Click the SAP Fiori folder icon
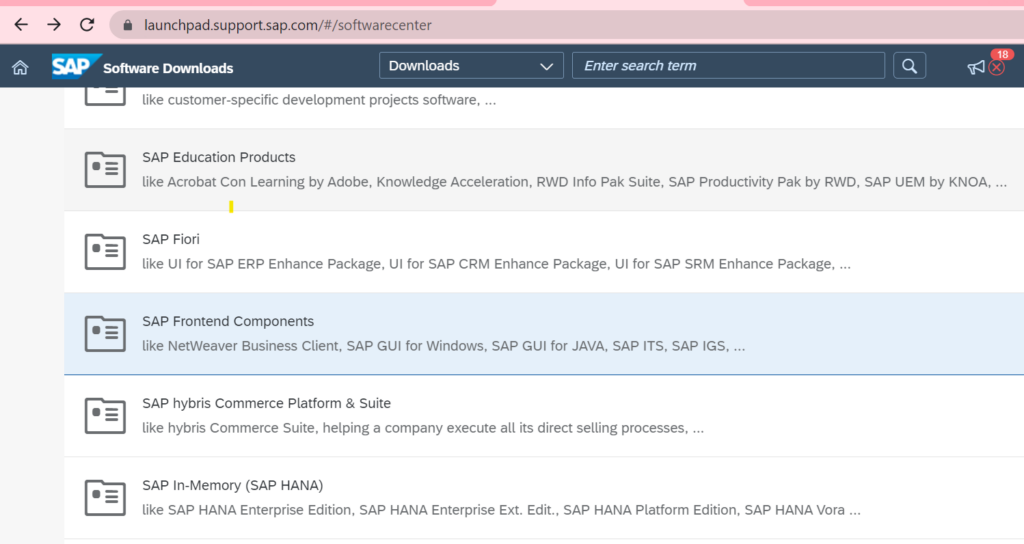 pos(105,251)
